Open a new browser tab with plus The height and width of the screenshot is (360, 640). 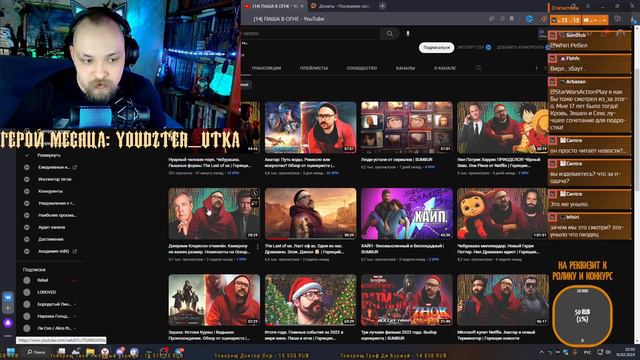pyautogui.click(x=382, y=6)
